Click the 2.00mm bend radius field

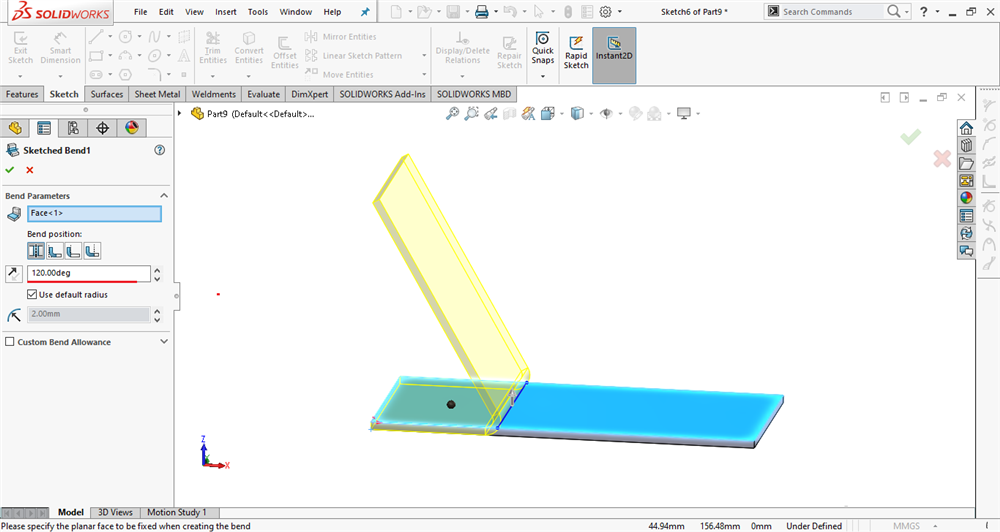[x=89, y=314]
